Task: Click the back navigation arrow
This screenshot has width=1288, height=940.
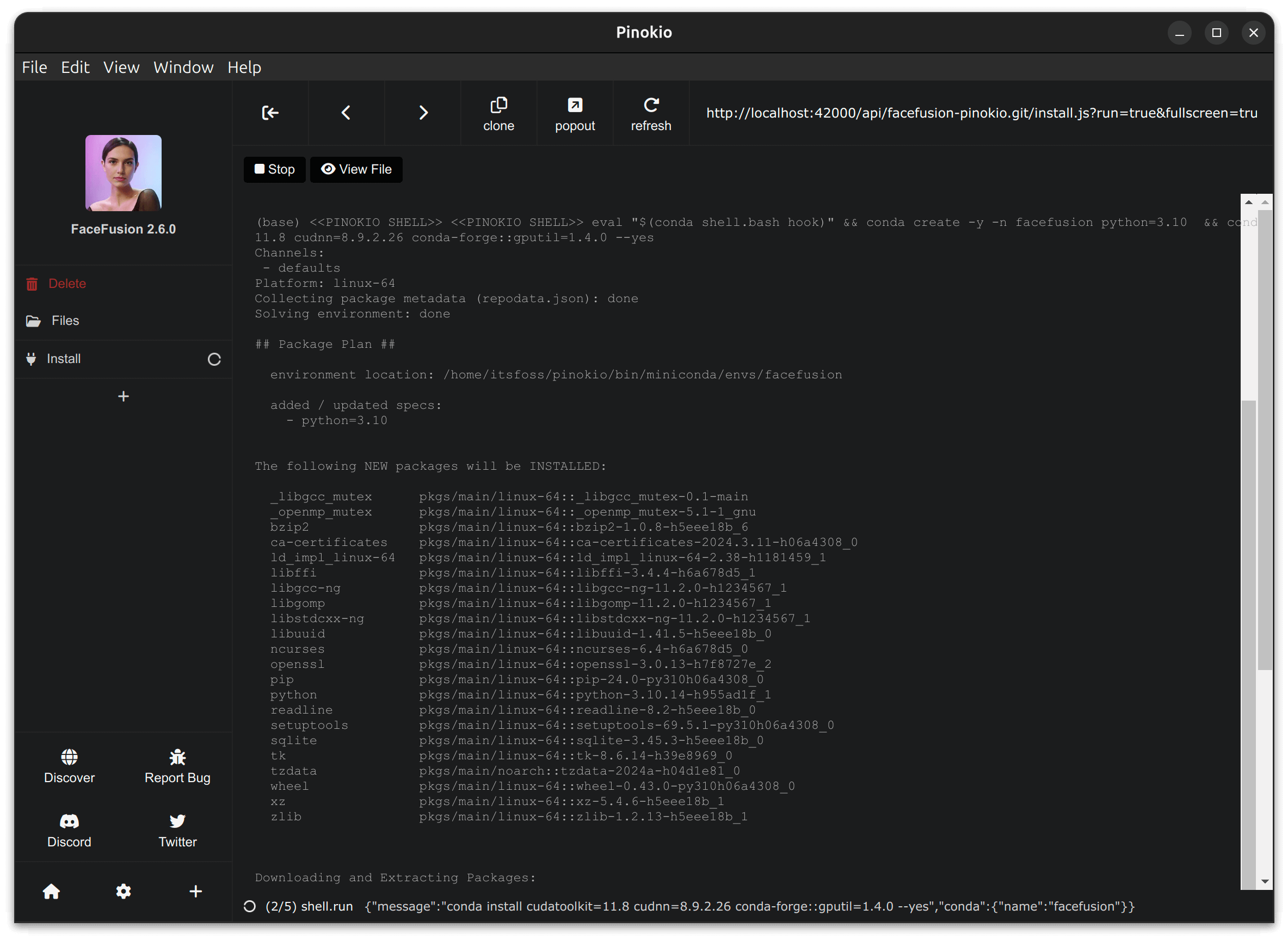Action: point(345,111)
